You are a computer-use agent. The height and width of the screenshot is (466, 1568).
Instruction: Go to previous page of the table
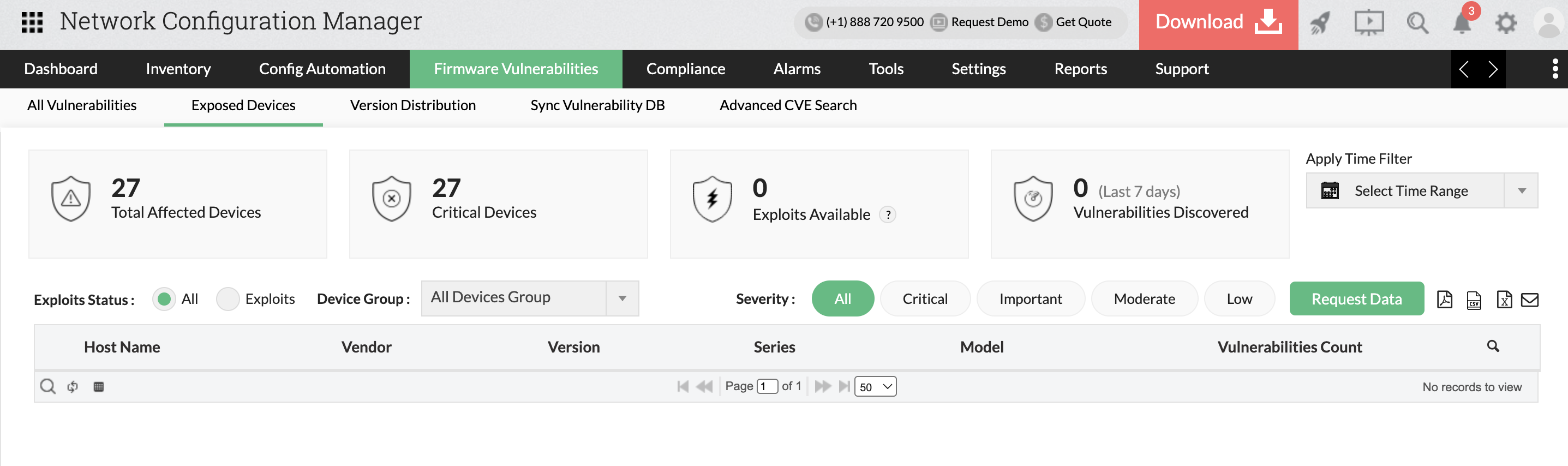tap(704, 386)
